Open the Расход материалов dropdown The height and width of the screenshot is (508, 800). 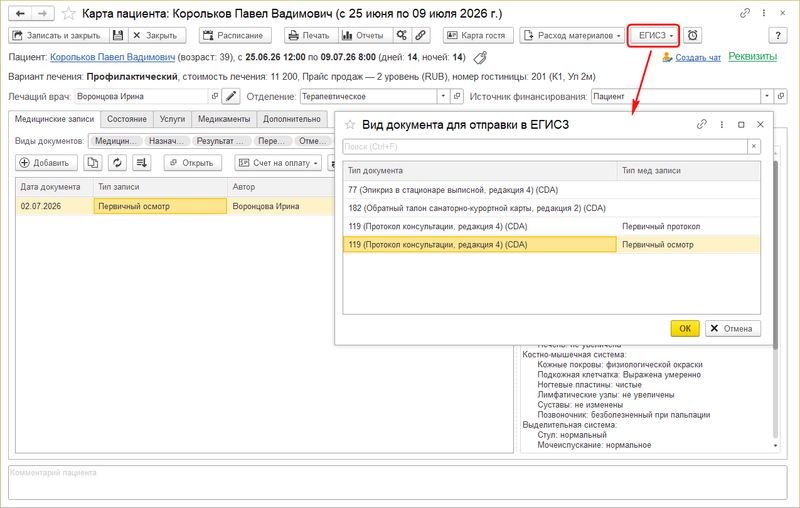[572, 35]
